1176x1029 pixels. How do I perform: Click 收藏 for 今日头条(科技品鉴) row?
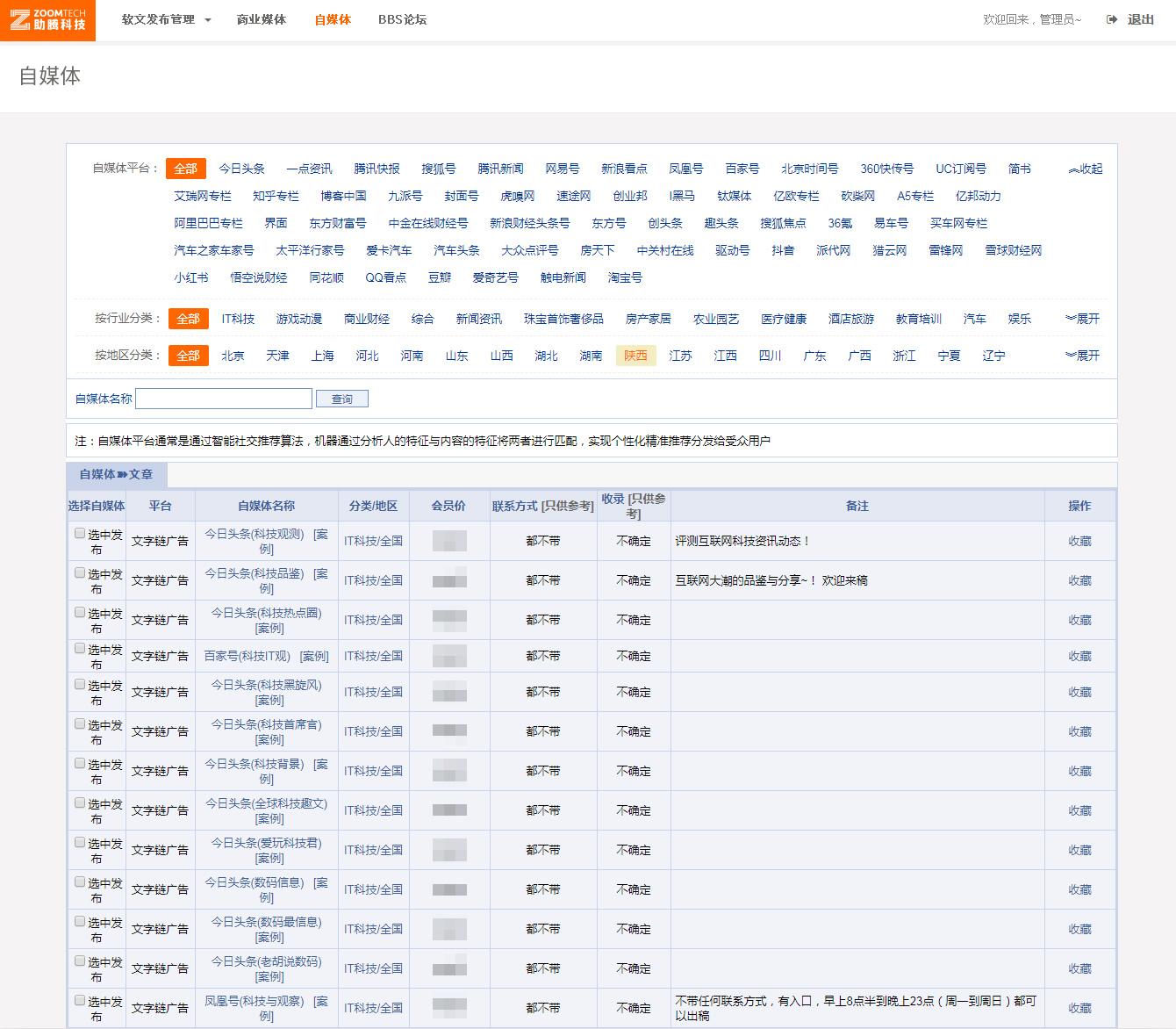(x=1079, y=580)
